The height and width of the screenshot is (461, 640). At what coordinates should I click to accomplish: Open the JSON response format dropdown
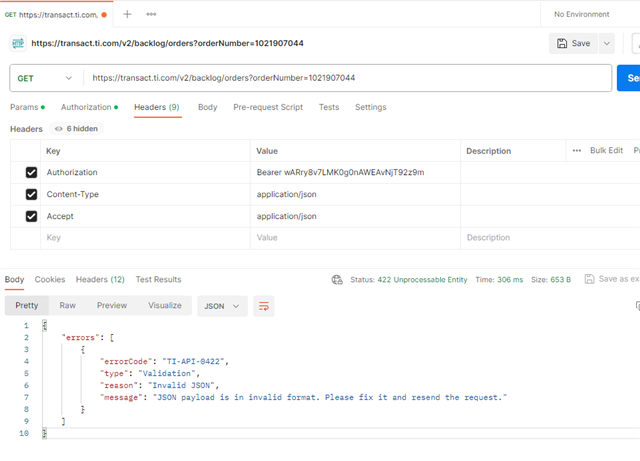coord(222,306)
